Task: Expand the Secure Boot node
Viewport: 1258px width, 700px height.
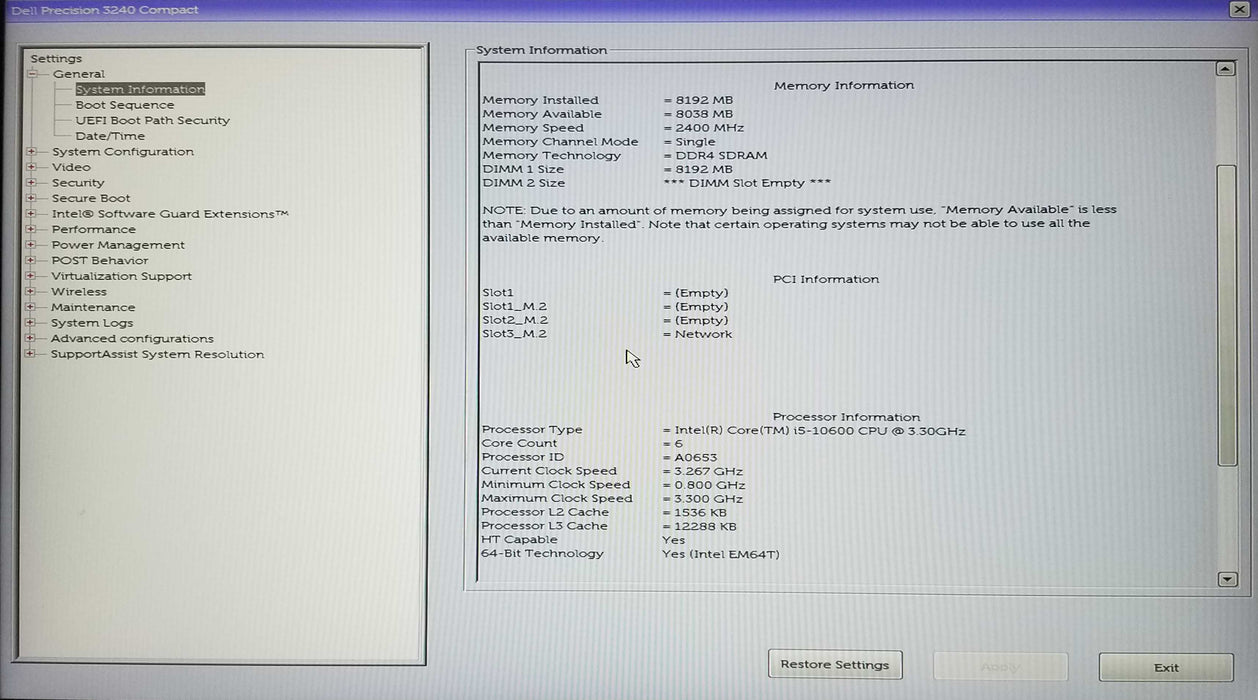Action: click(32, 198)
